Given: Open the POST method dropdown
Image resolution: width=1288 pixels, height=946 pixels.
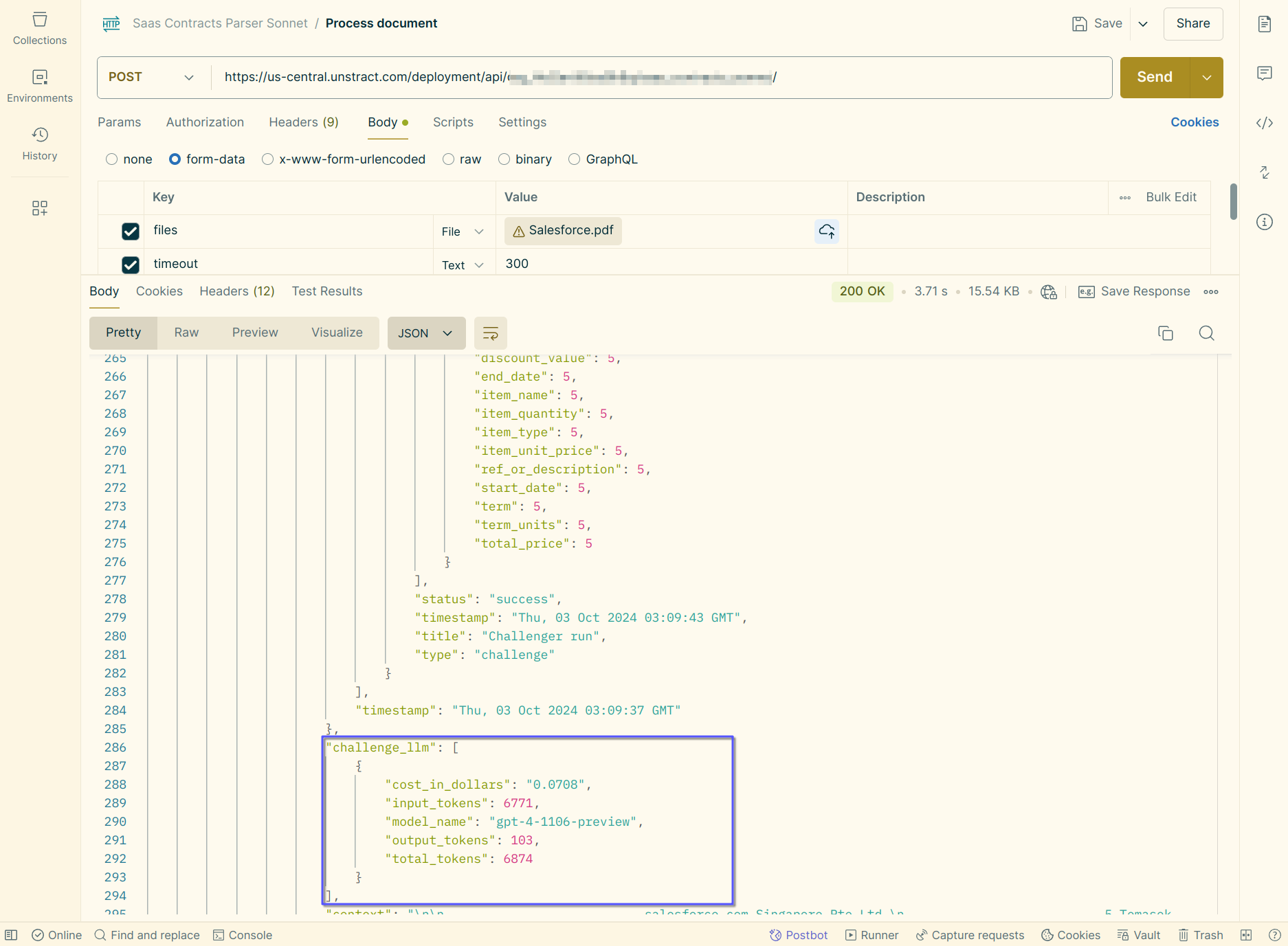Looking at the screenshot, I should (153, 78).
